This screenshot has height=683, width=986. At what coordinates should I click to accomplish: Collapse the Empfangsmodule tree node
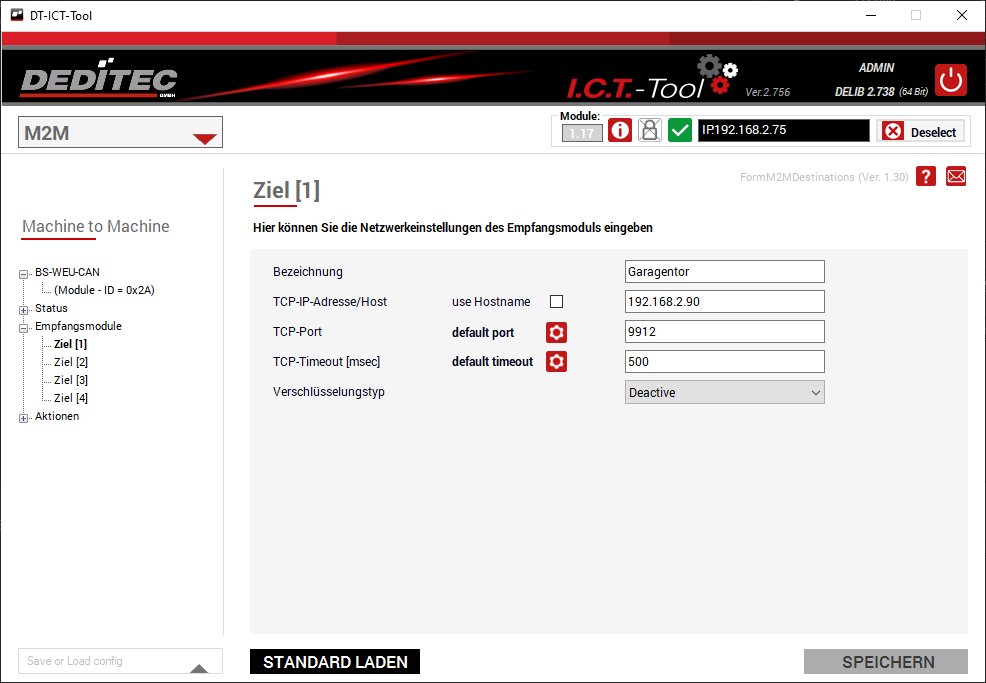coord(24,327)
